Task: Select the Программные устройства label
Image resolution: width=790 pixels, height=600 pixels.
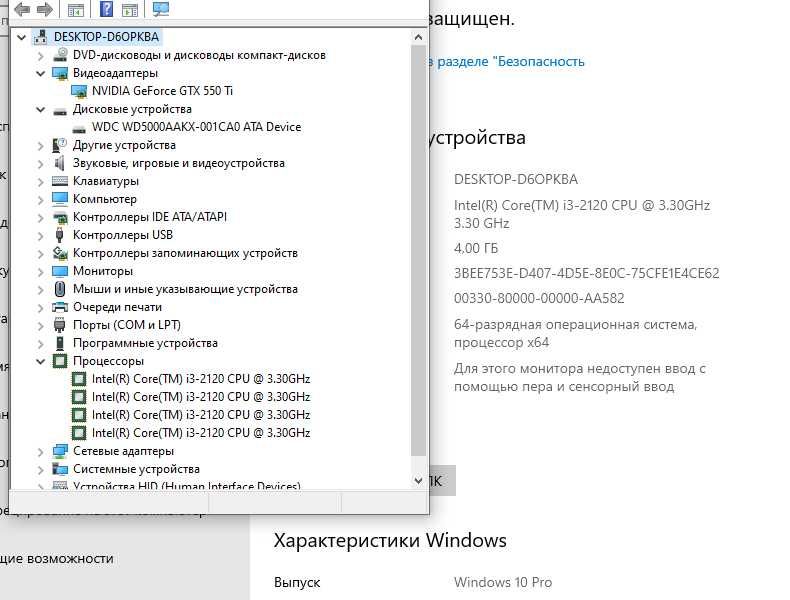Action: pyautogui.click(x=146, y=343)
